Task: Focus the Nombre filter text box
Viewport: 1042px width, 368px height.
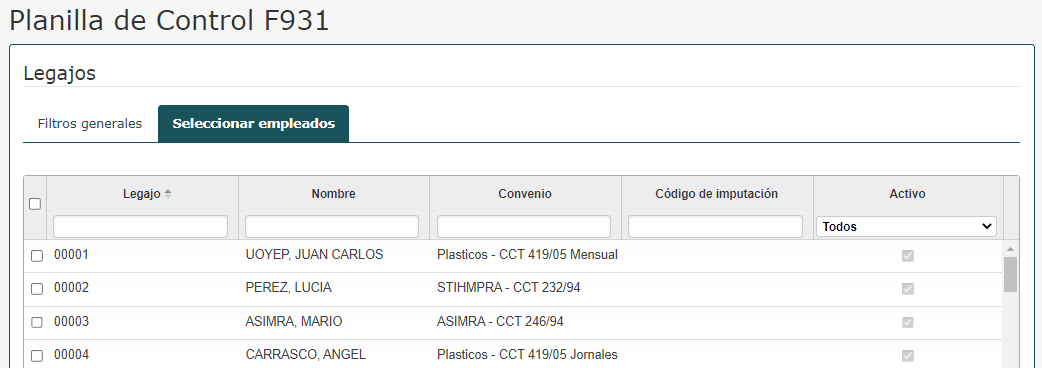Action: coord(332,227)
